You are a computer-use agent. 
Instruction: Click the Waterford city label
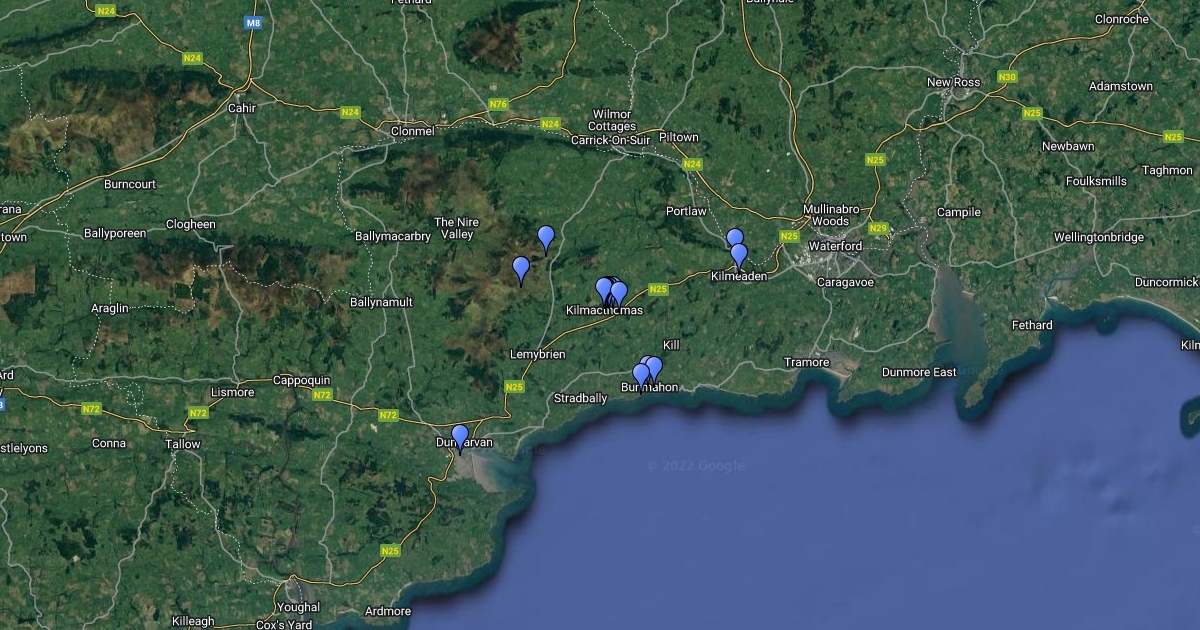point(835,246)
